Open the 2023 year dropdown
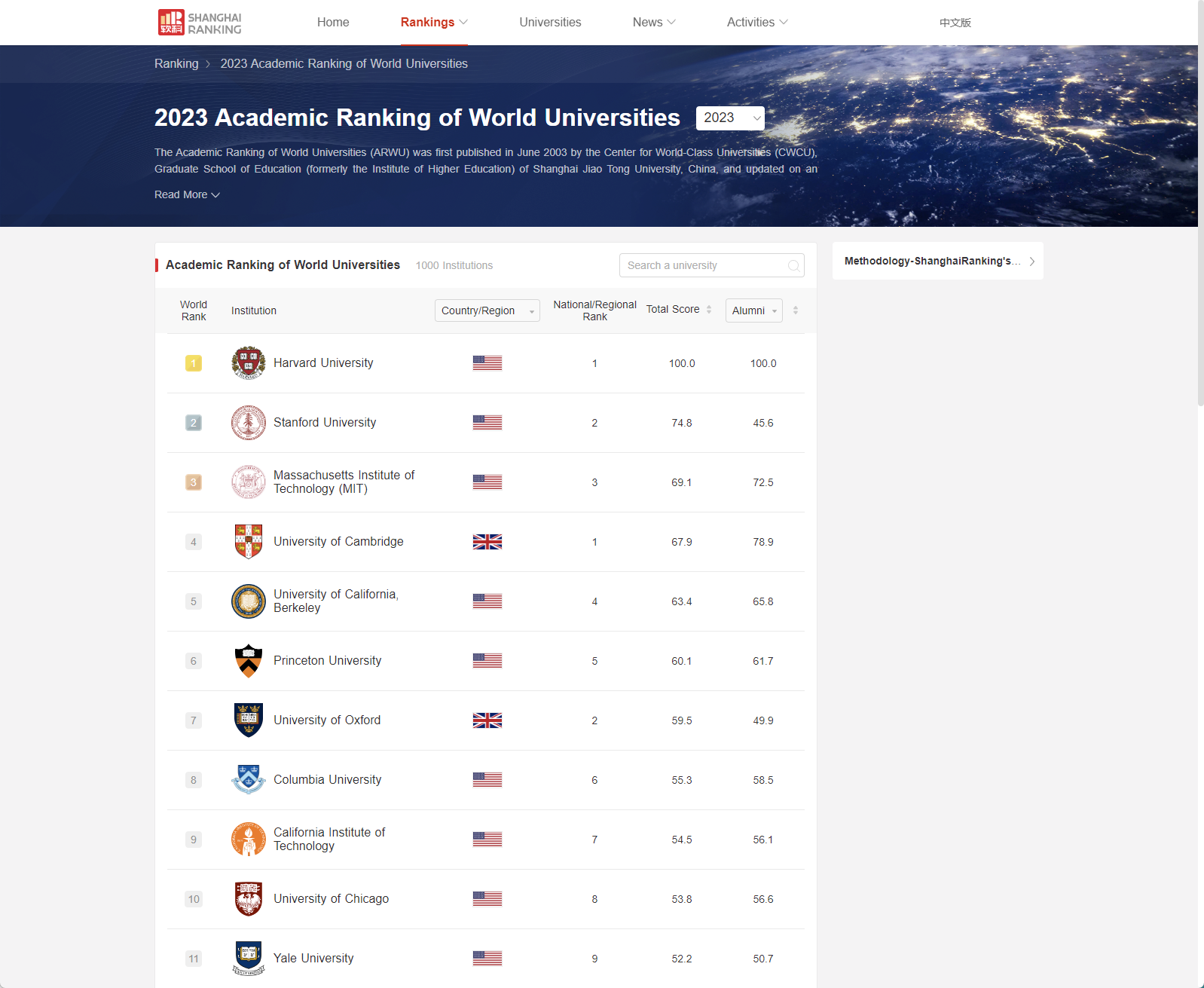The width and height of the screenshot is (1204, 988). point(730,118)
